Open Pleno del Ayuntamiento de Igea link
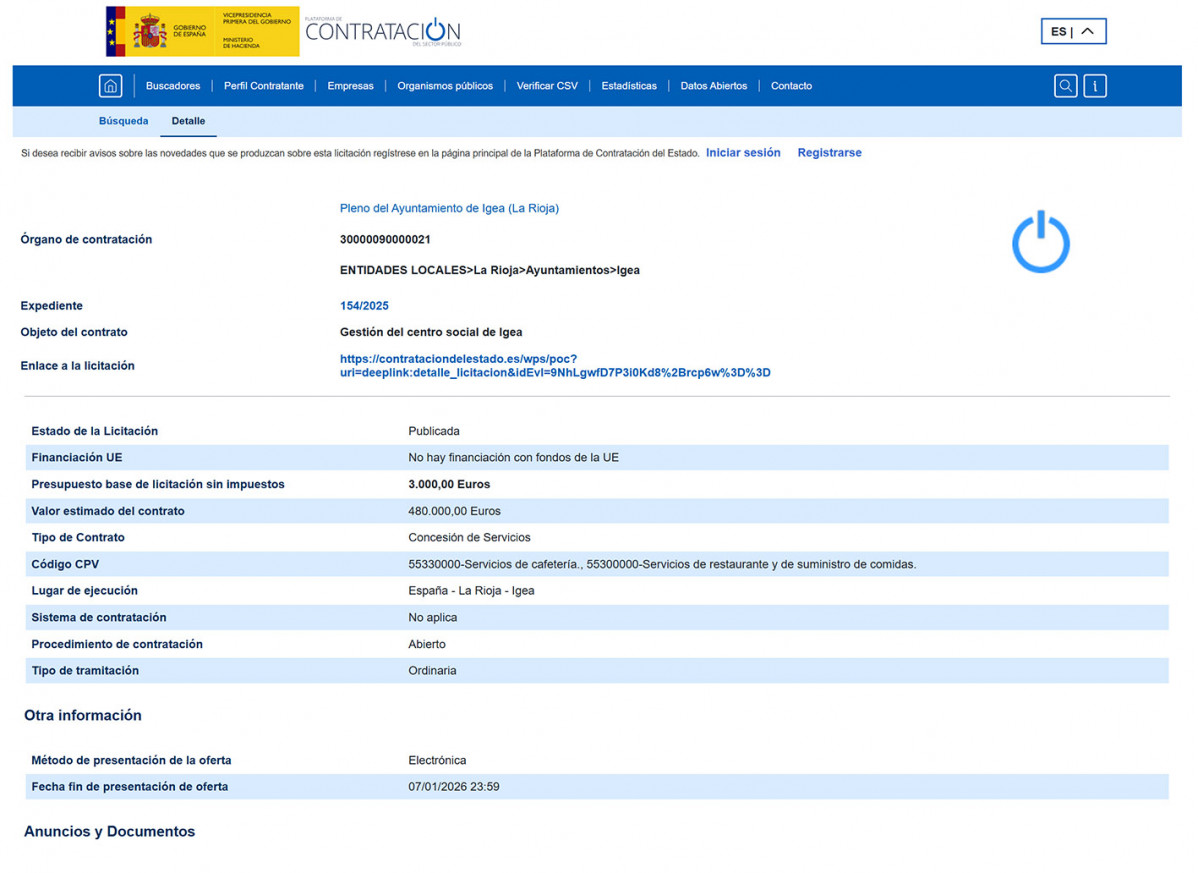 [x=449, y=208]
